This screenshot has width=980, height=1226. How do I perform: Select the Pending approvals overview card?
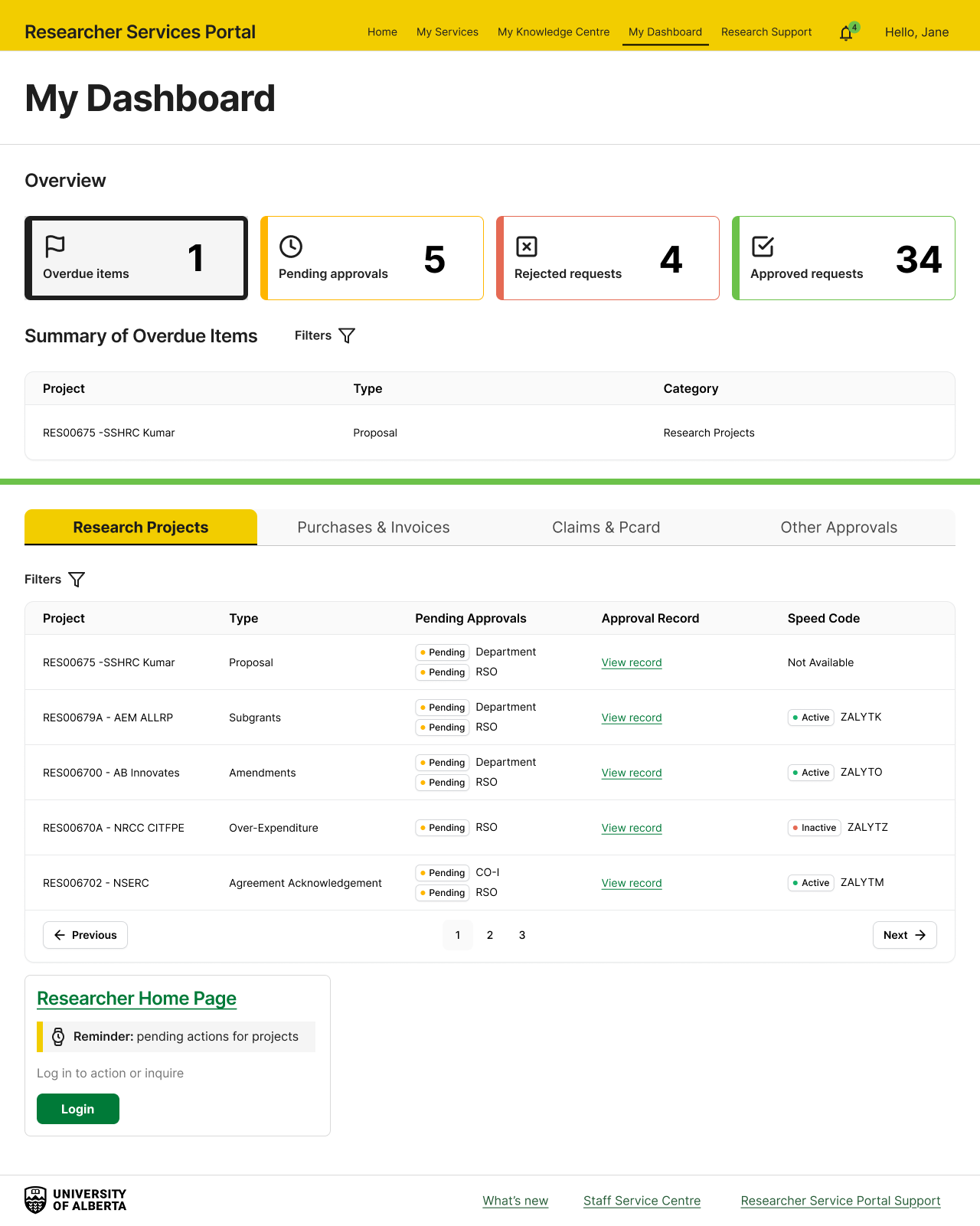point(372,258)
